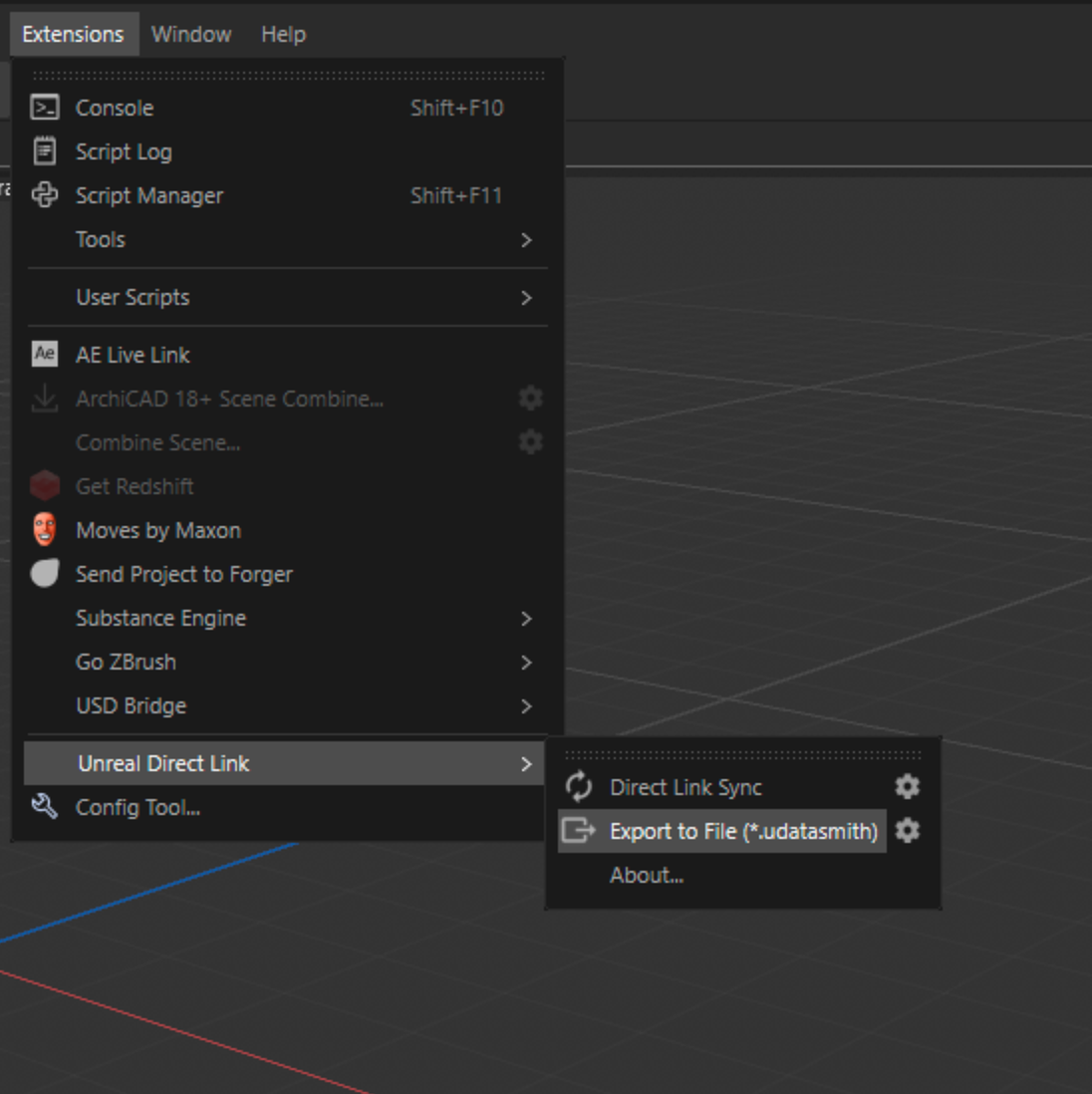Tear off Unreal Direct Link submenu grip
The height and width of the screenshot is (1094, 1092).
click(743, 755)
